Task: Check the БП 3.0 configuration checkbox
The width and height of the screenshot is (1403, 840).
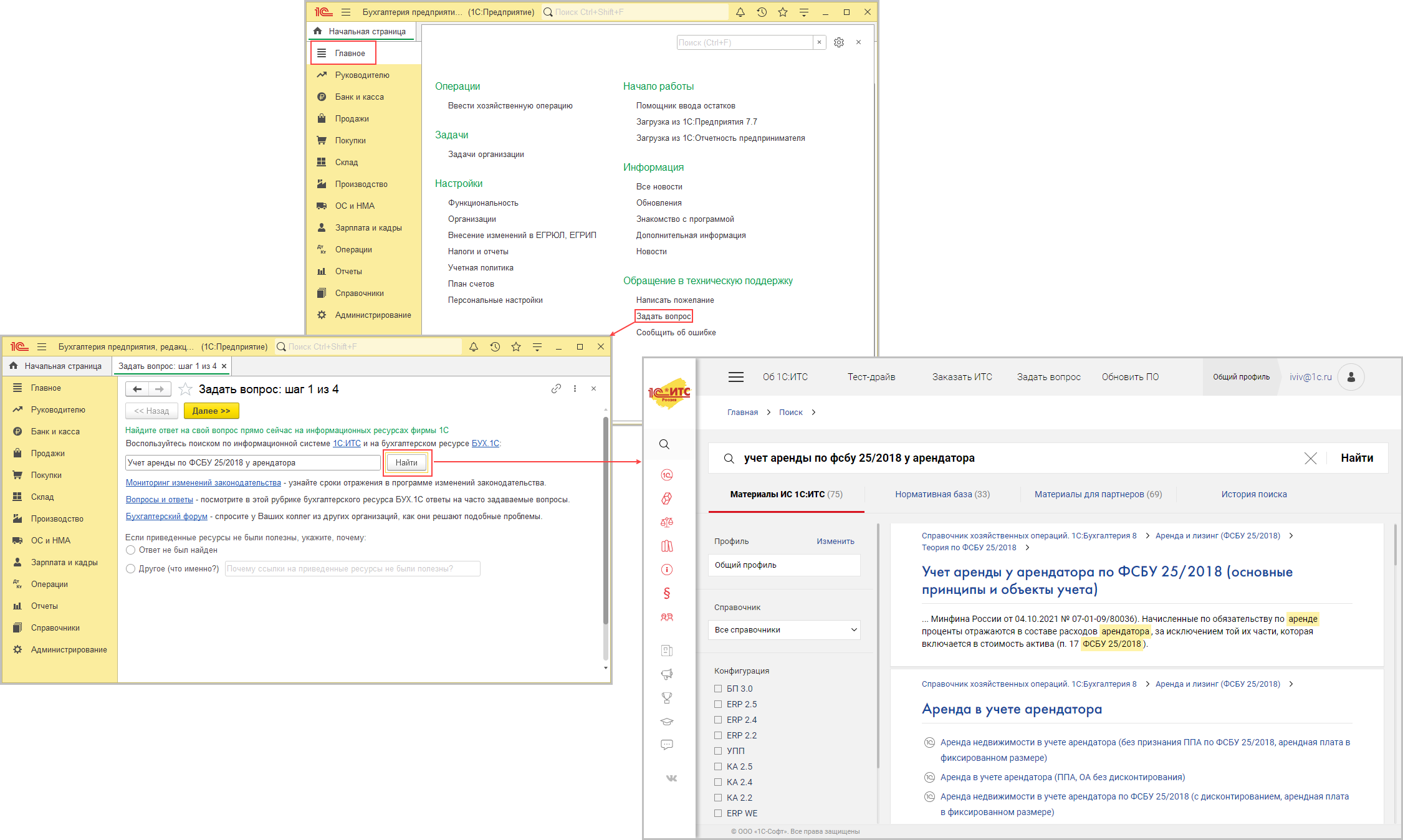Action: coord(718,689)
